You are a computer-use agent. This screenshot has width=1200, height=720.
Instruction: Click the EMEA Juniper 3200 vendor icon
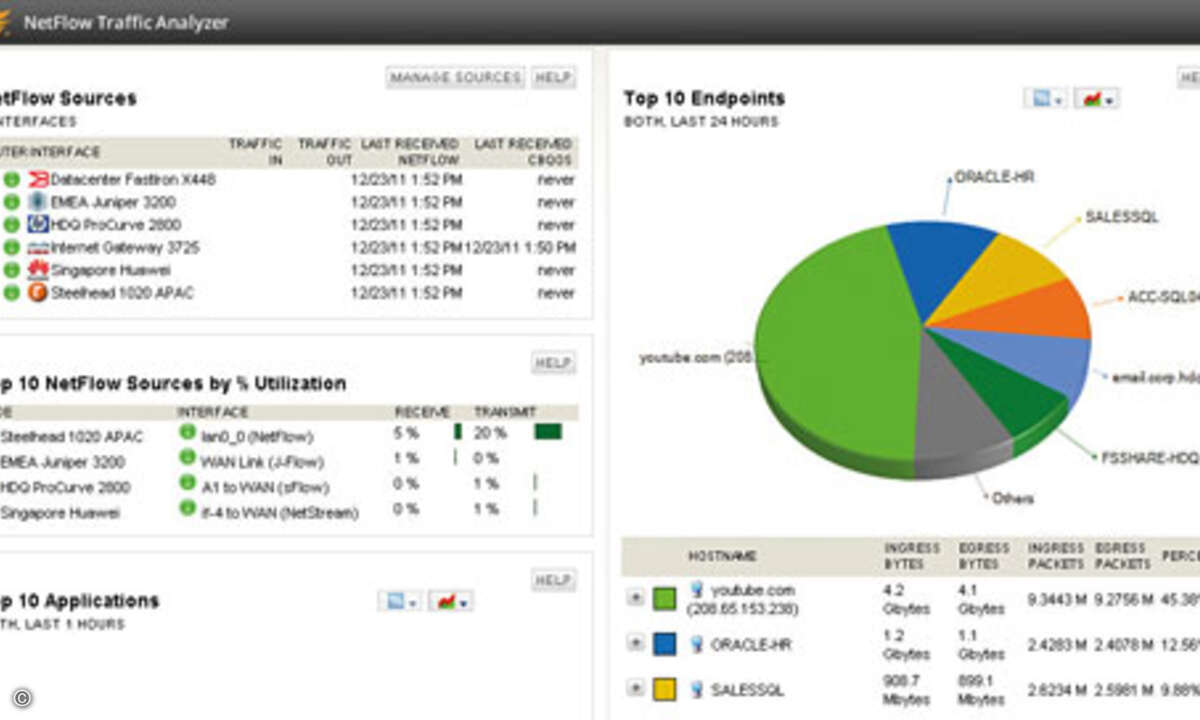pos(38,202)
